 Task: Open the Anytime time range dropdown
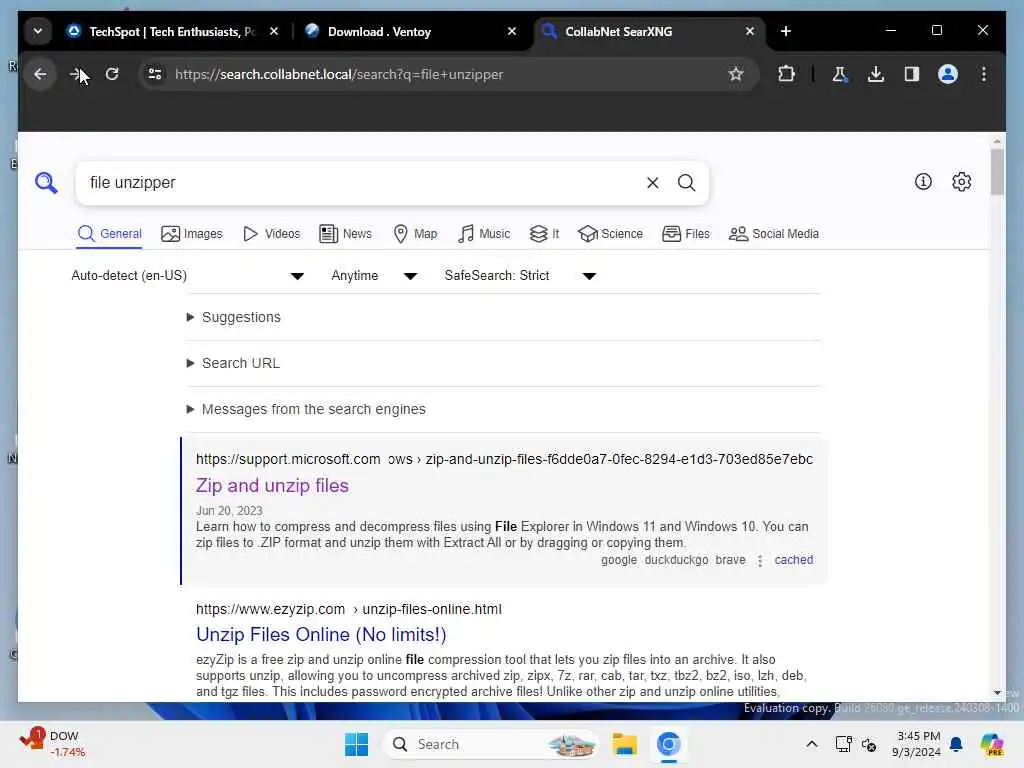point(374,276)
